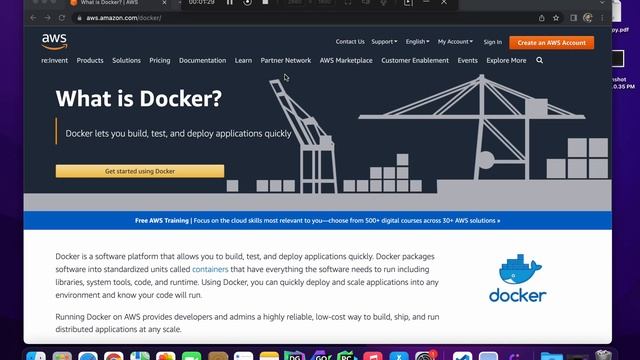The image size is (640, 360).
Task: Open the browser side panel icon
Action: click(573, 18)
